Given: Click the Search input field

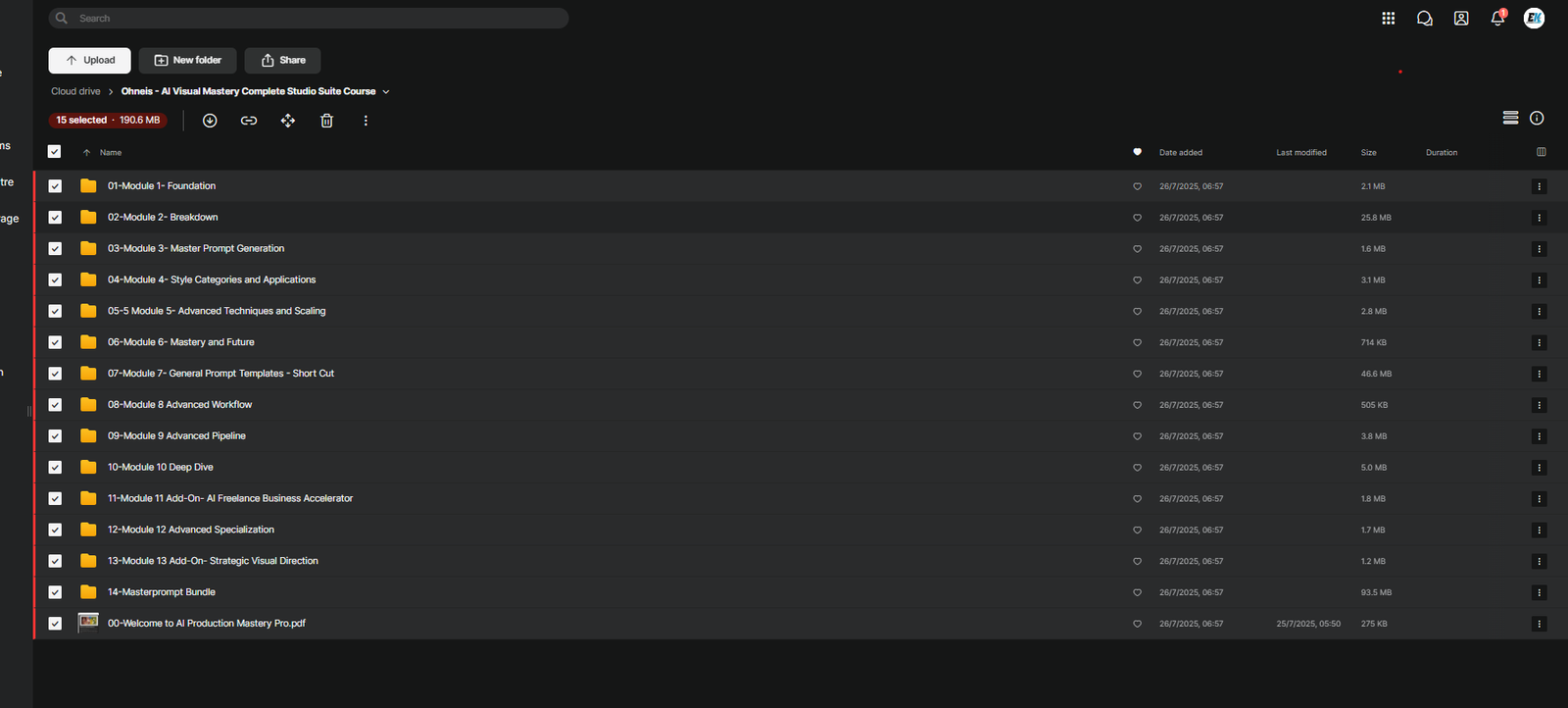Looking at the screenshot, I should coord(314,19).
